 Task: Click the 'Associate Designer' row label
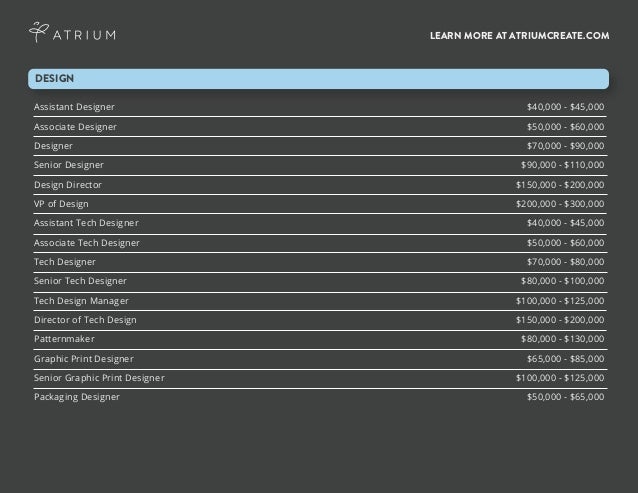tap(75, 127)
